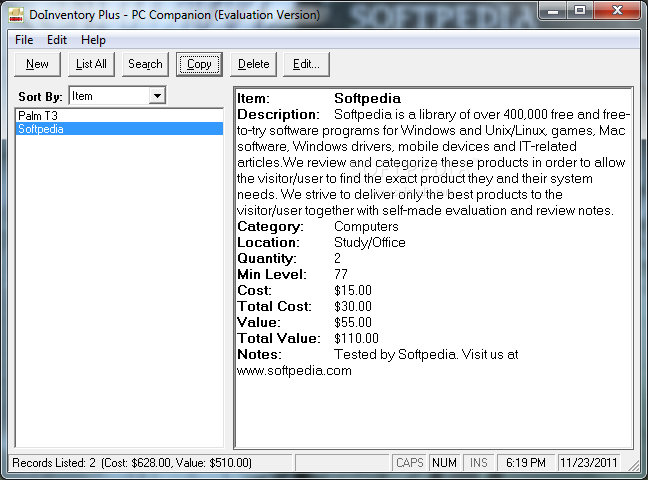Click the DoInventory Plus title bar icon
The height and width of the screenshot is (480, 648).
click(x=16, y=14)
